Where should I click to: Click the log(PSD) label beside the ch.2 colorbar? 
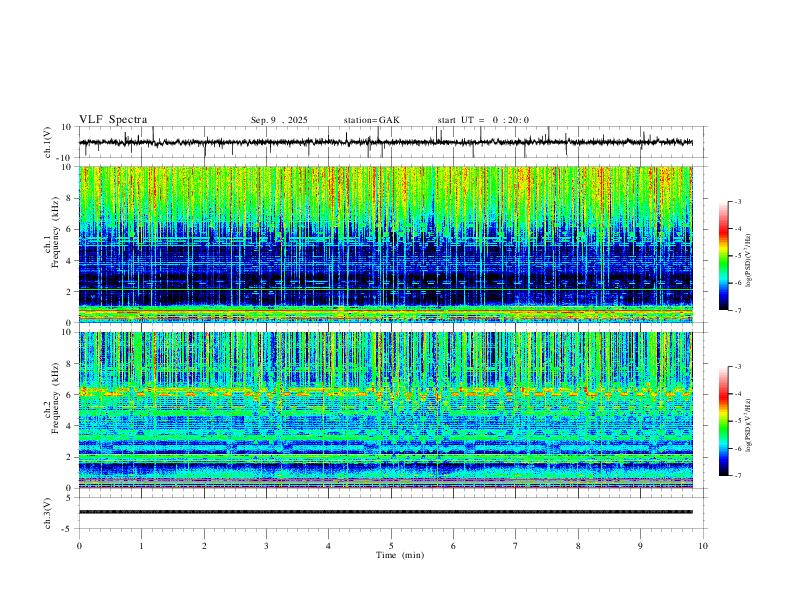click(x=749, y=425)
